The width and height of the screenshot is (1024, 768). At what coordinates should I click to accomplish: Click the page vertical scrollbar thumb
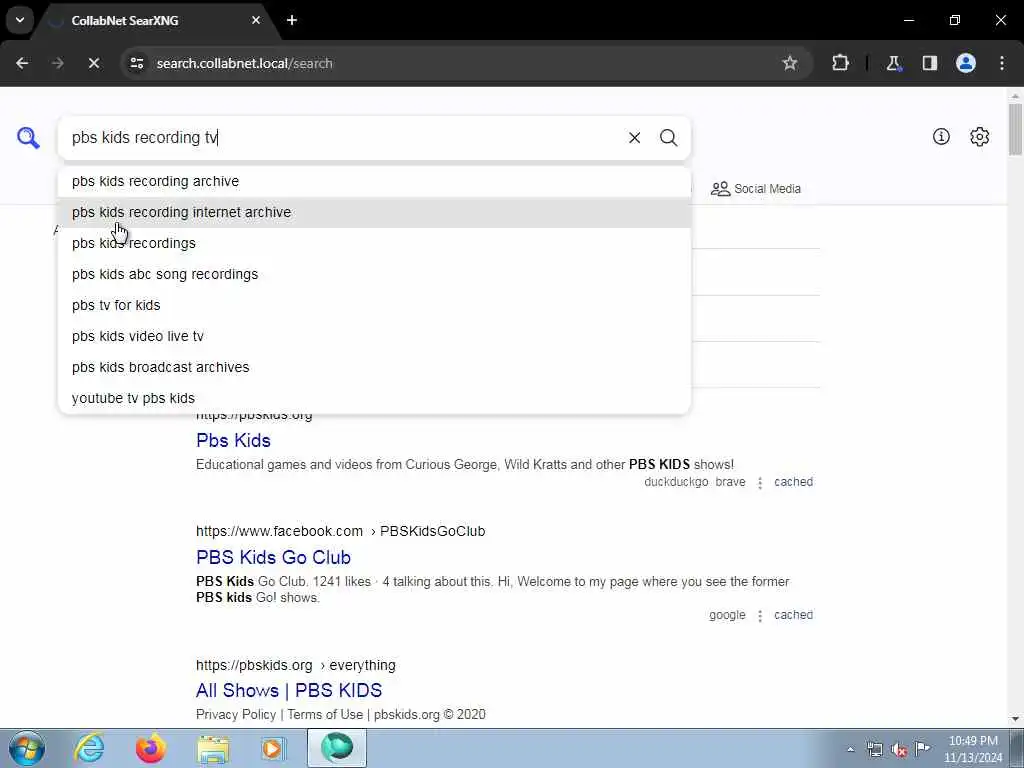[x=1015, y=129]
